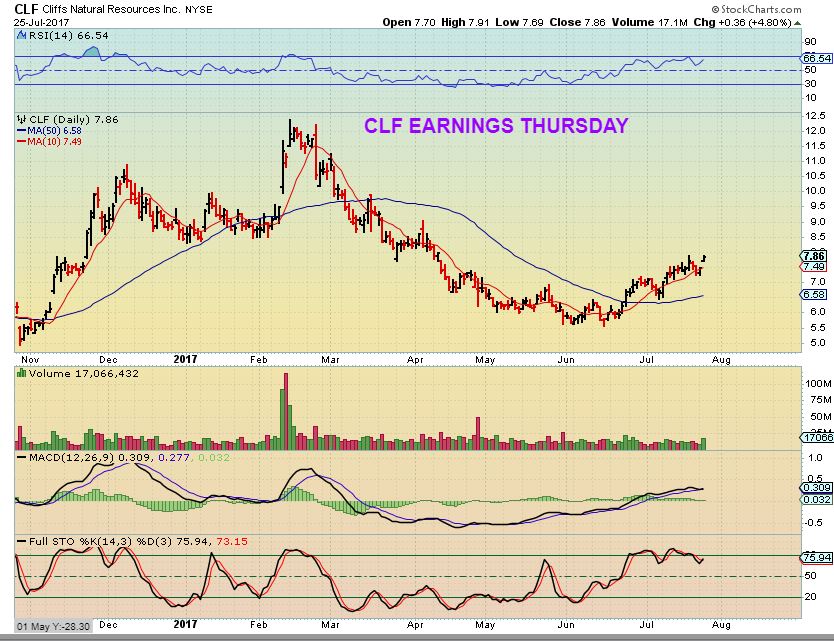Viewport: 834px width, 641px height.
Task: Click the High 7.91 quote value
Action: [465, 22]
